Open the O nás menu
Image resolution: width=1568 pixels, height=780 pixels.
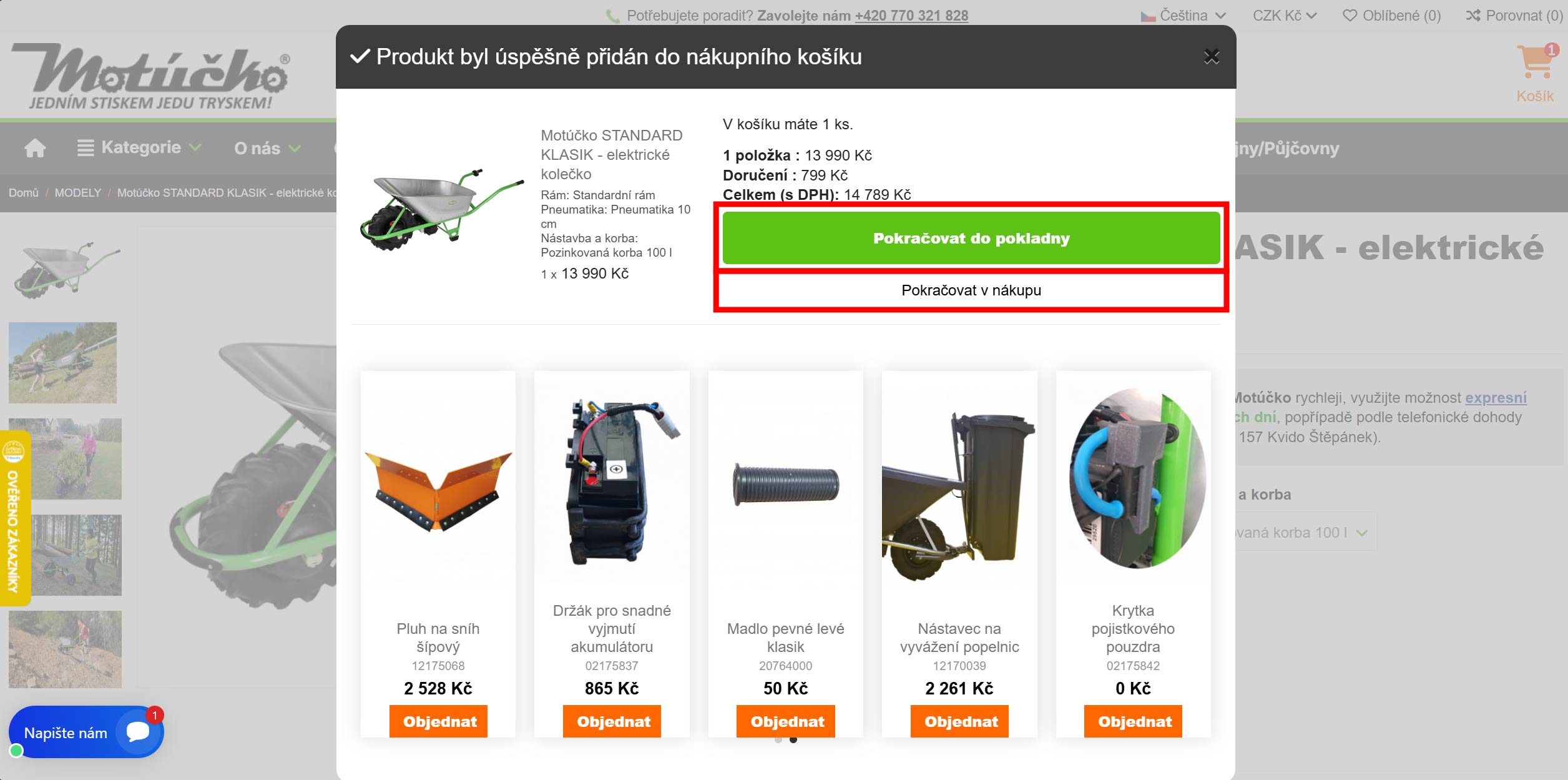[267, 148]
